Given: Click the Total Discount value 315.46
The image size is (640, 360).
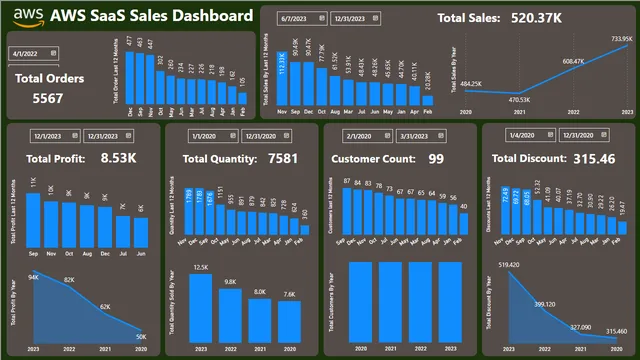Looking at the screenshot, I should pyautogui.click(x=594, y=159).
